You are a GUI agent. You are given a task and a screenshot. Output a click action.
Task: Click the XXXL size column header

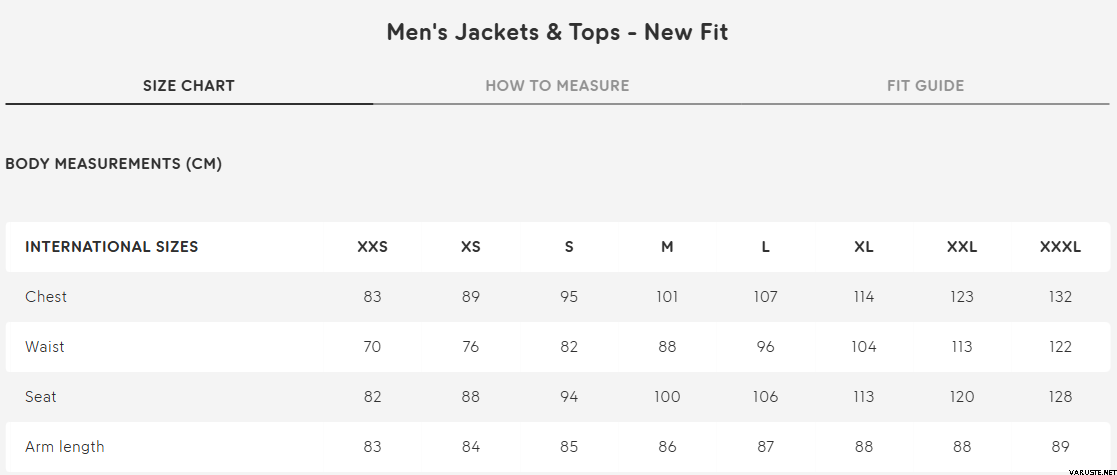click(1060, 247)
